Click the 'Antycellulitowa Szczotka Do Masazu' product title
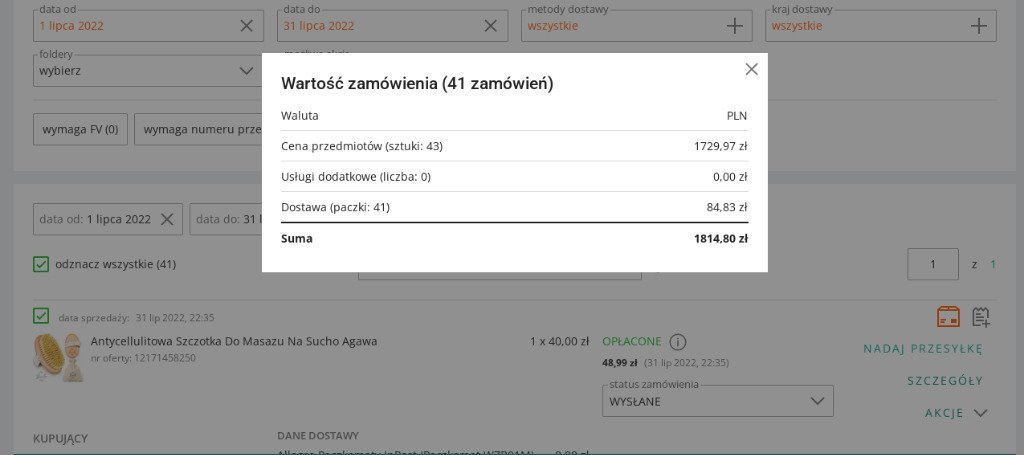 pos(234,341)
